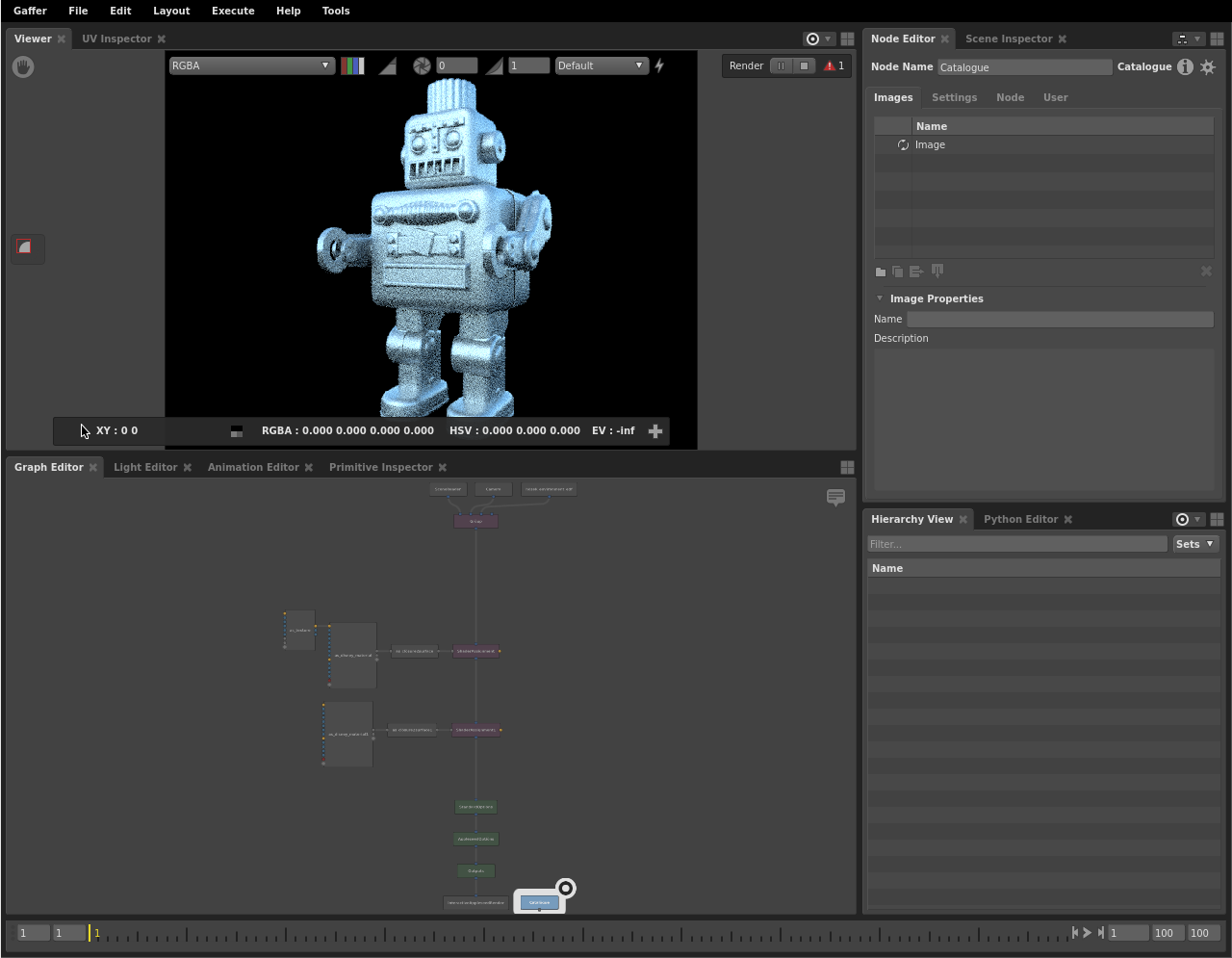The image size is (1232, 958).
Task: Select the Image row in Catalogue list
Action: coord(1043,144)
